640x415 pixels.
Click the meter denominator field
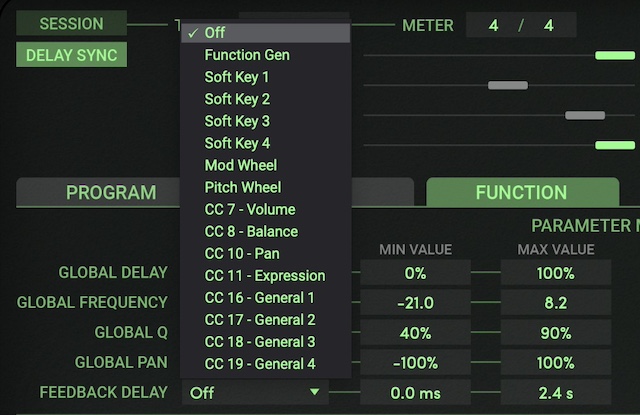548,25
